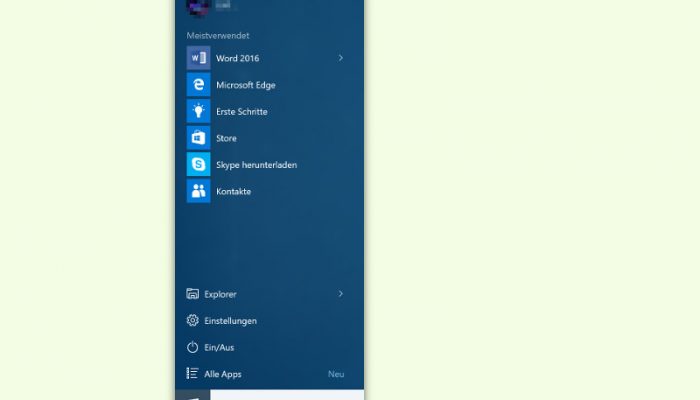Image resolution: width=700 pixels, height=400 pixels.
Task: Click the Ein/Aus power icon
Action: pyautogui.click(x=192, y=347)
